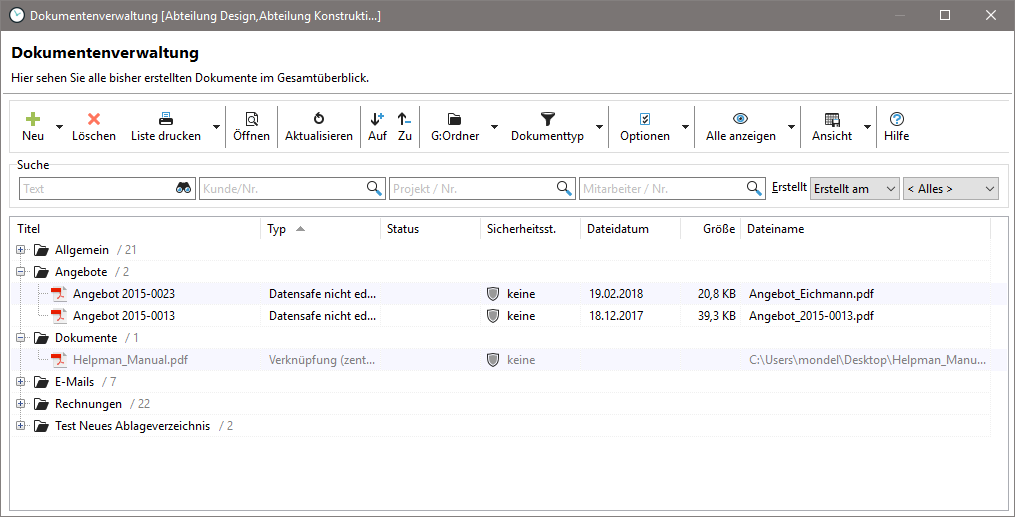Select the Angebot 2015-0023 document row
The image size is (1015, 517).
(x=124, y=294)
